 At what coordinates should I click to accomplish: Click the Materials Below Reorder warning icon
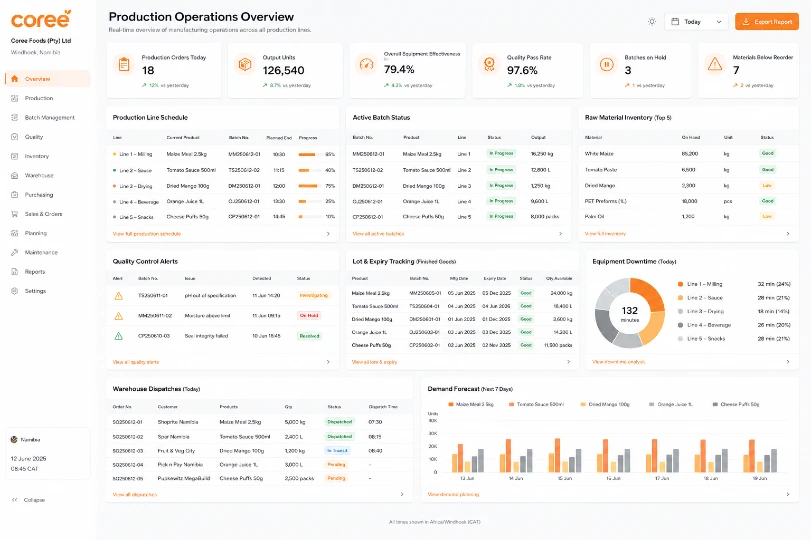715,65
